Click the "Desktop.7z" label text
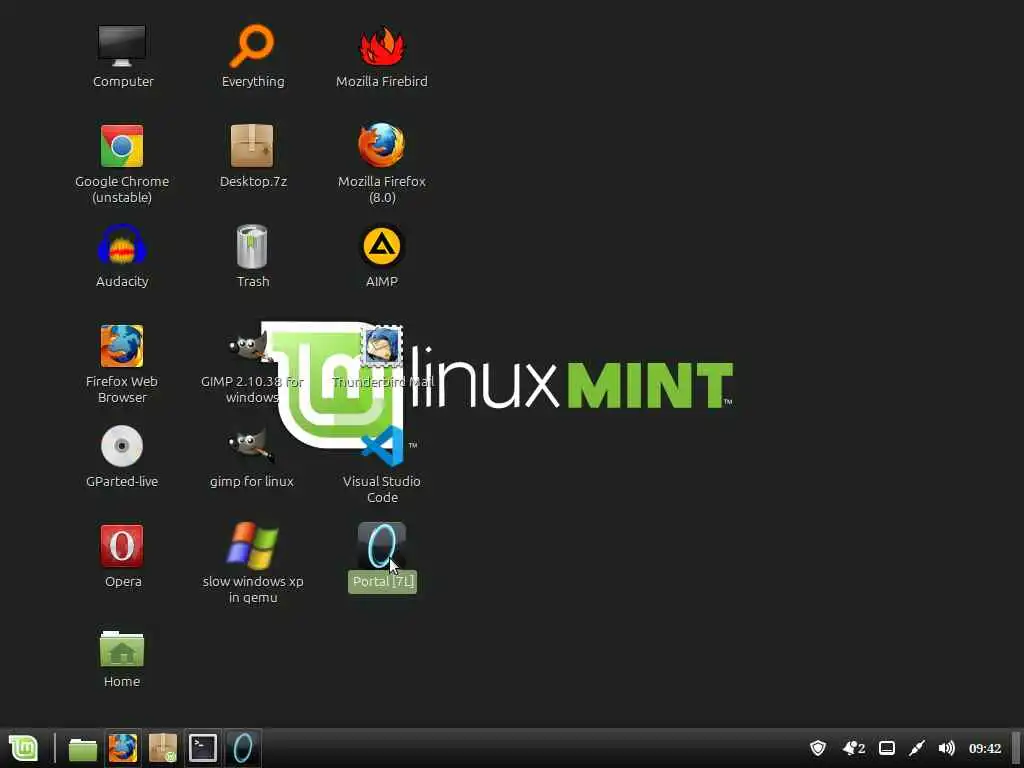Viewport: 1024px width, 768px height. [253, 182]
